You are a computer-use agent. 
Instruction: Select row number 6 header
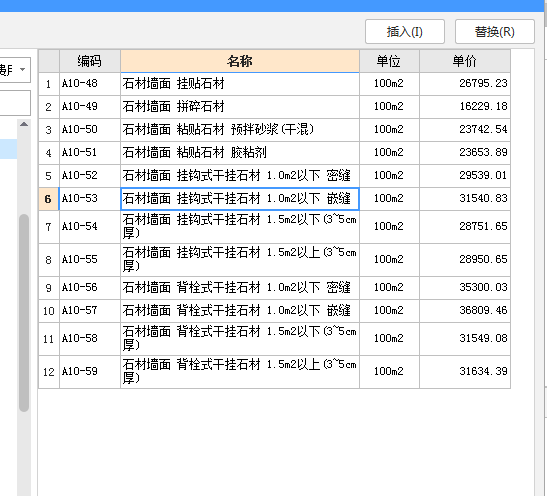pyautogui.click(x=48, y=199)
